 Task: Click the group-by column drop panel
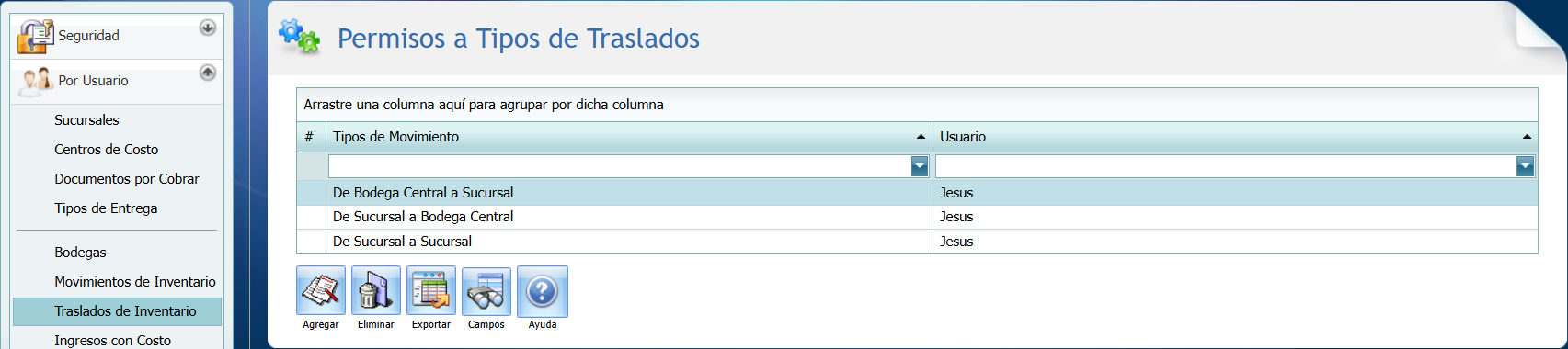(917, 105)
